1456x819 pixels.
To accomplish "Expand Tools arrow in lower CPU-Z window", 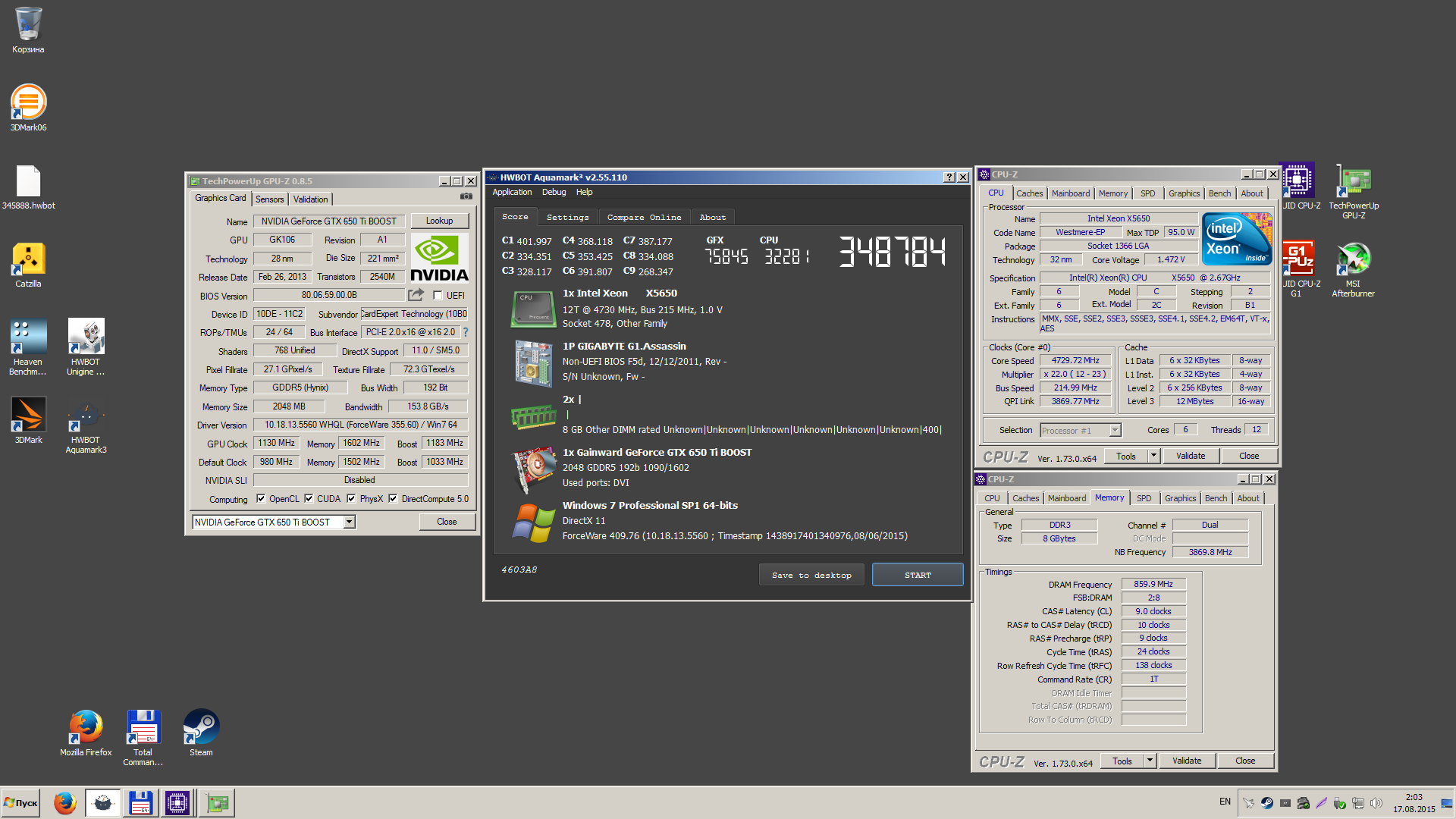I will [1150, 761].
